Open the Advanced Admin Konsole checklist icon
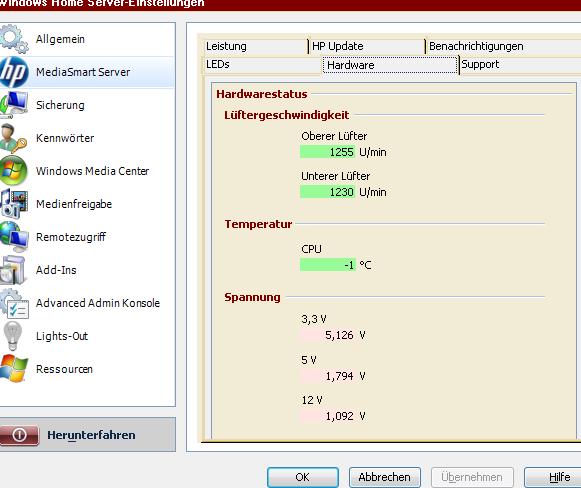Screen dimensions: 581x488 pyautogui.click(x=14, y=303)
